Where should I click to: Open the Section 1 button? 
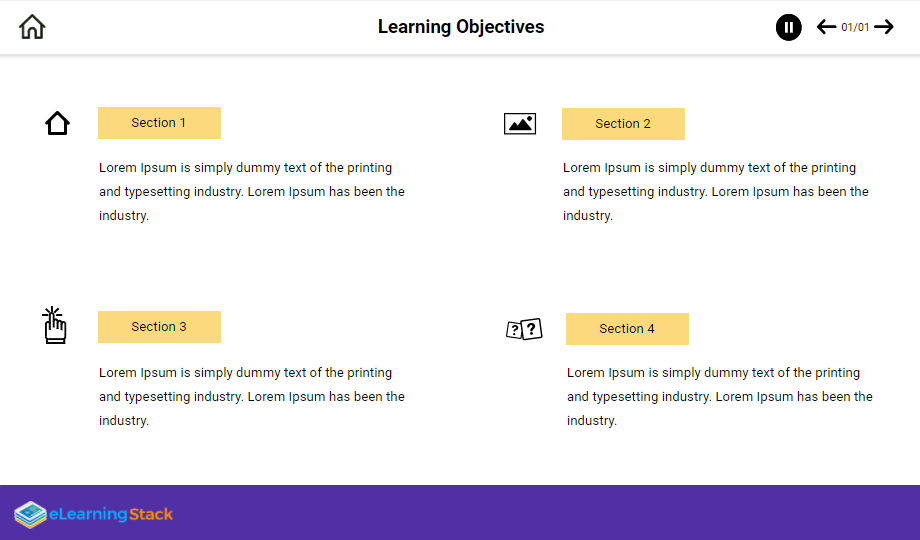(x=159, y=123)
